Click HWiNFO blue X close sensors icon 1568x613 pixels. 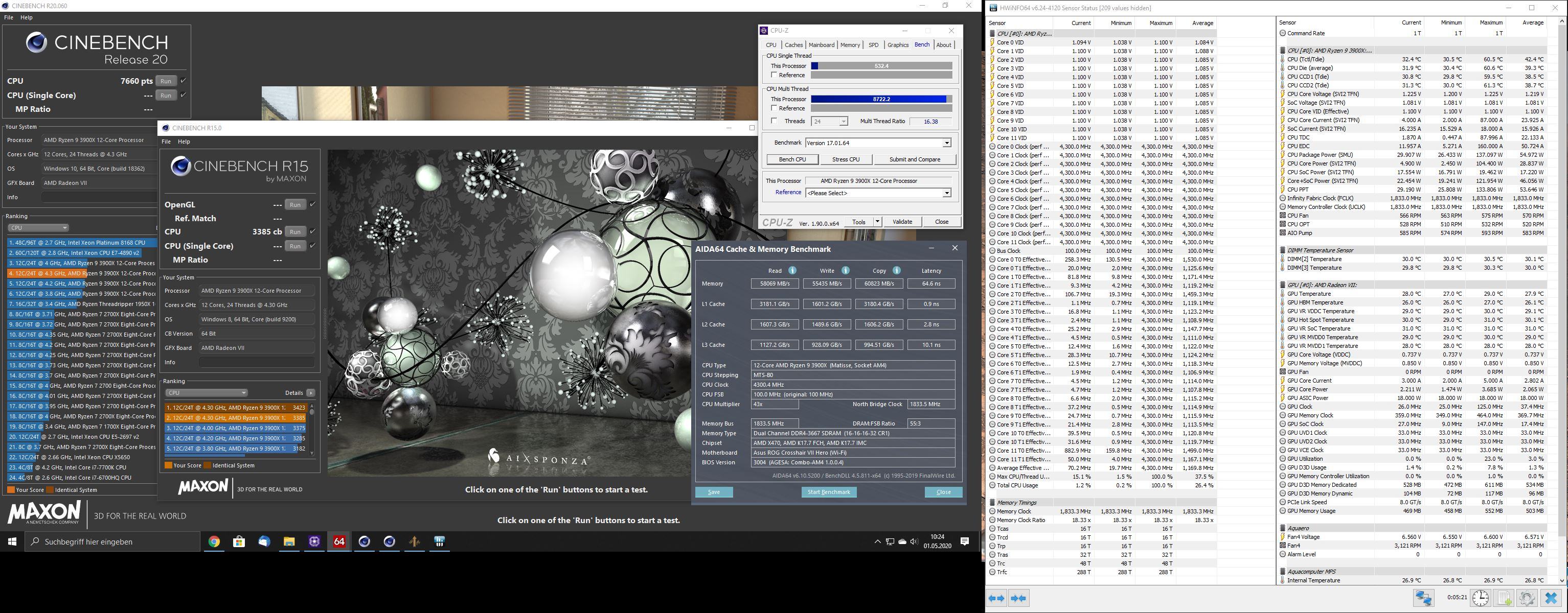point(1551,598)
